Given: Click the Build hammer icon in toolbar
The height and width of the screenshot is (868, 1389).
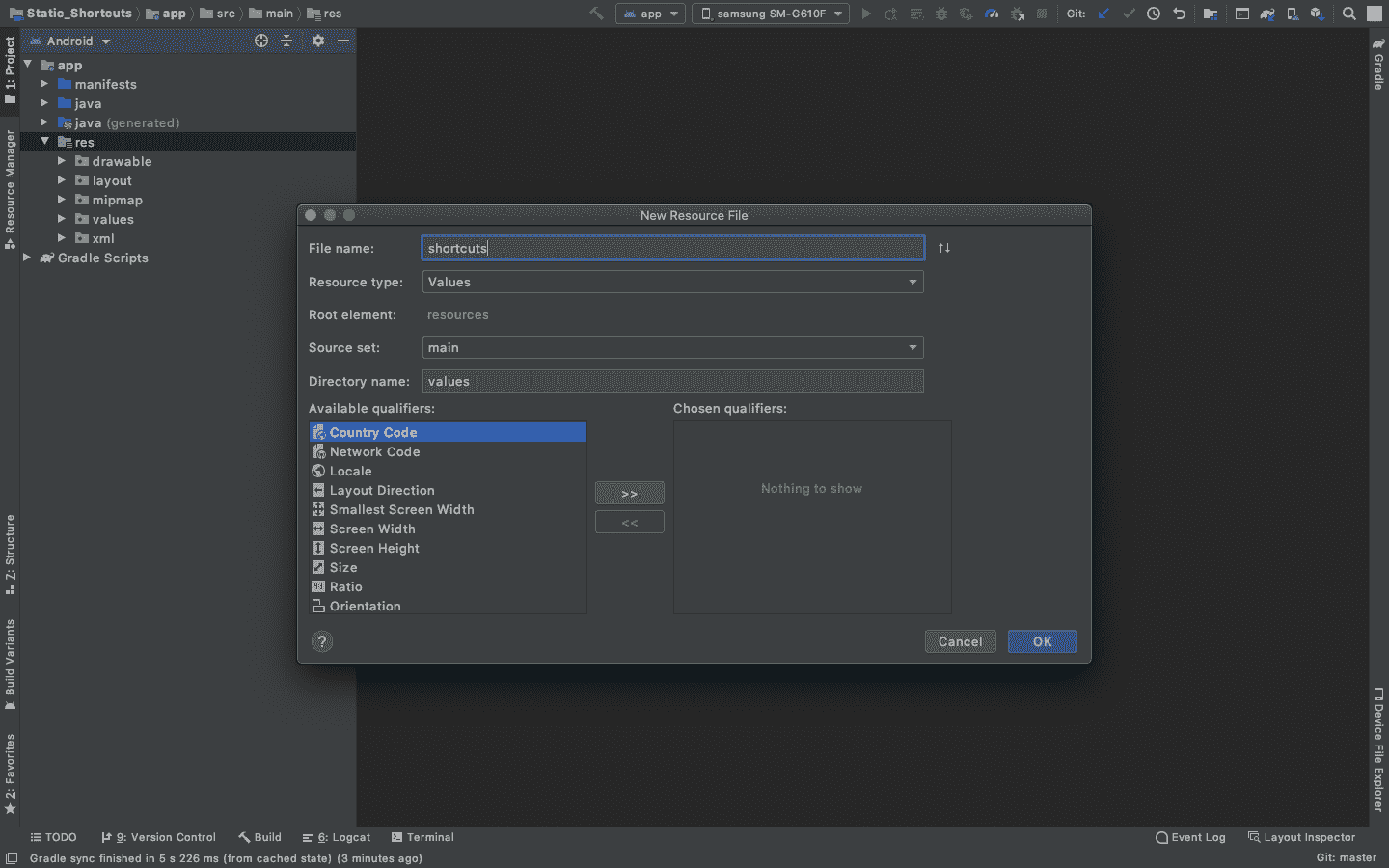Looking at the screenshot, I should click(x=596, y=14).
